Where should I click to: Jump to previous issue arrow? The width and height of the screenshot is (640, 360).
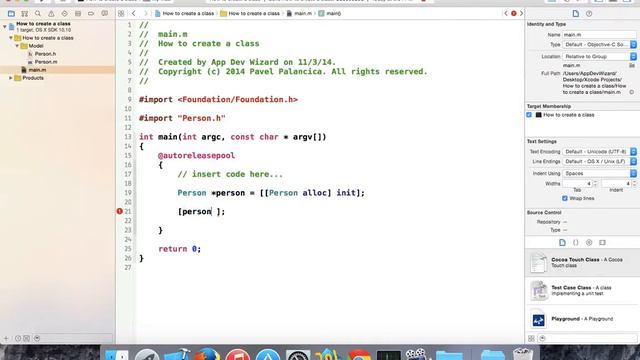pos(506,13)
